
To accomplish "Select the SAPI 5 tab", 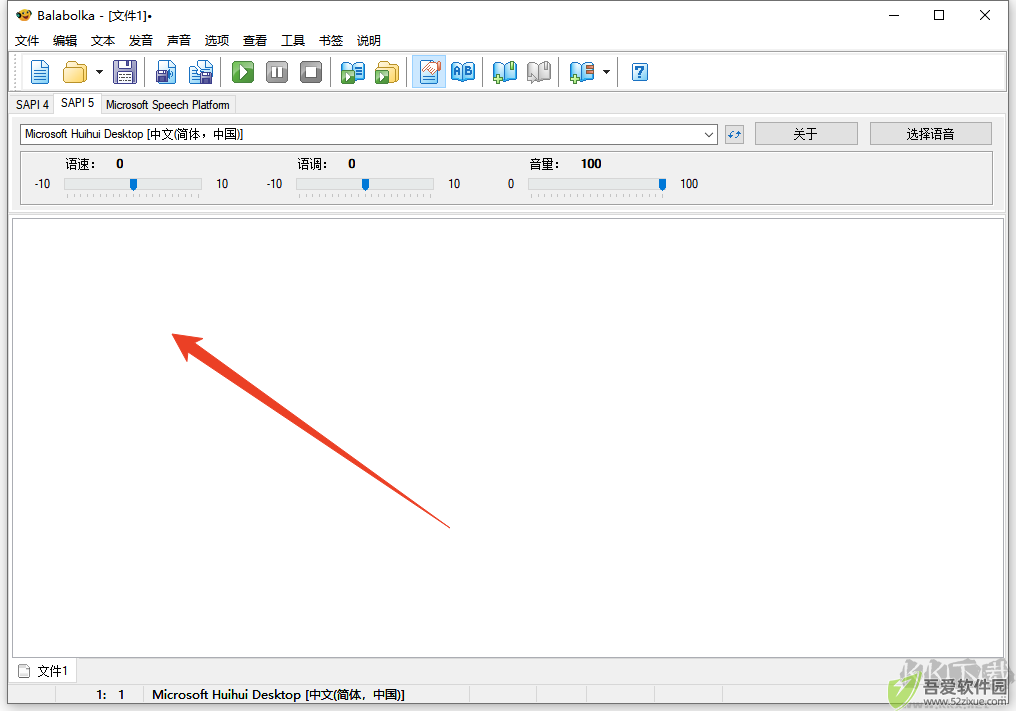I will [78, 103].
